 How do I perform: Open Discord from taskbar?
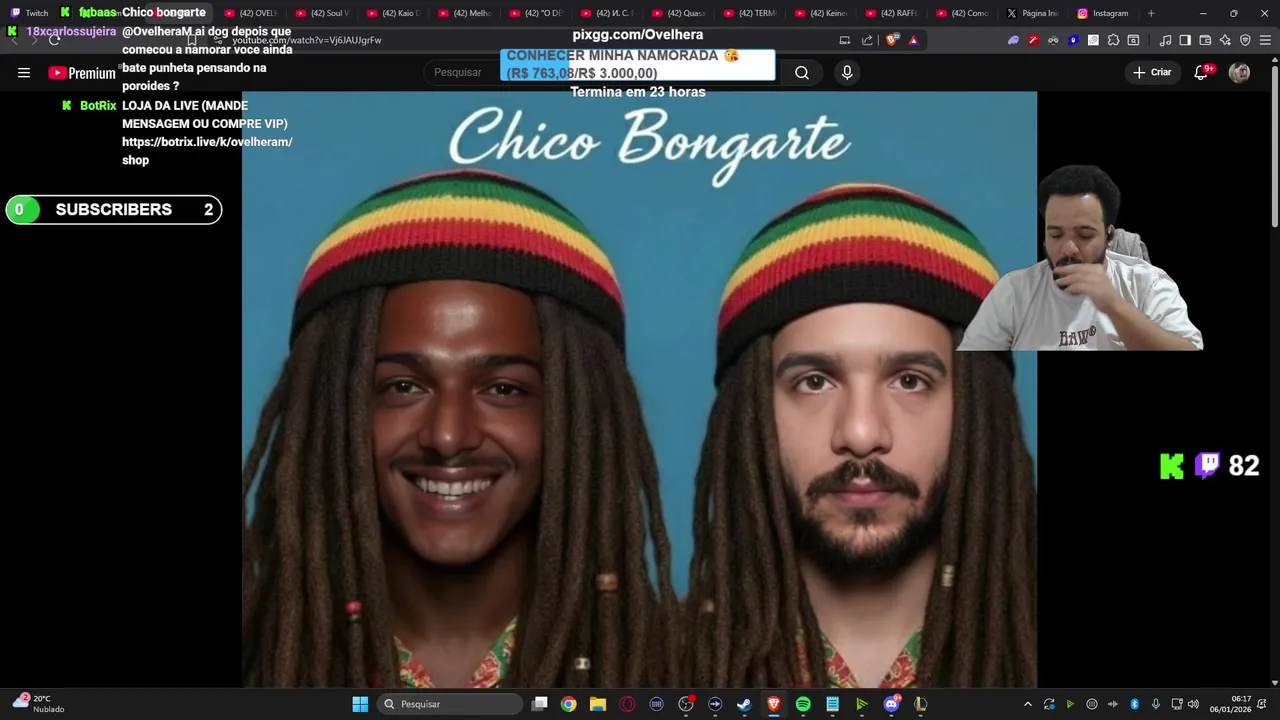click(891, 704)
